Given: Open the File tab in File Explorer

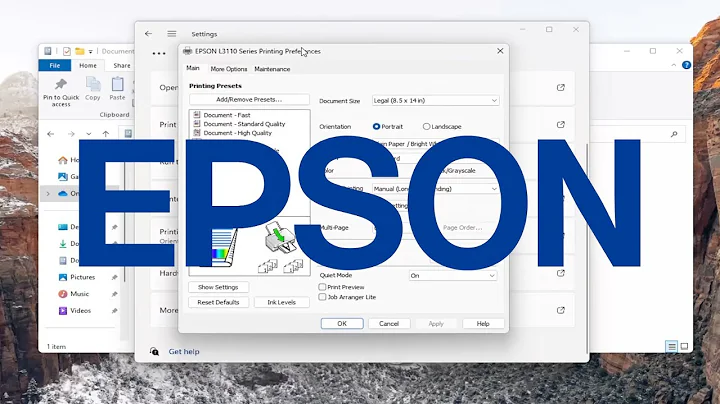Looking at the screenshot, I should coord(55,65).
